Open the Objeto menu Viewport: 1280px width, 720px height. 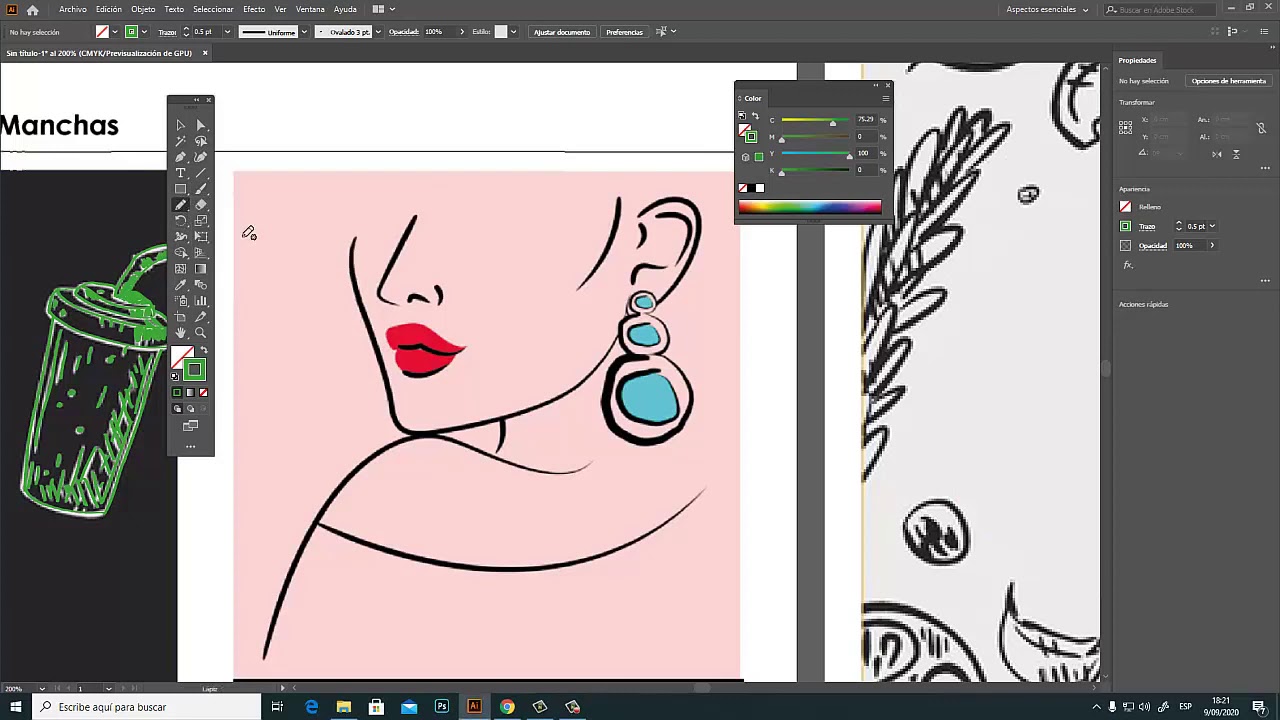(x=143, y=9)
